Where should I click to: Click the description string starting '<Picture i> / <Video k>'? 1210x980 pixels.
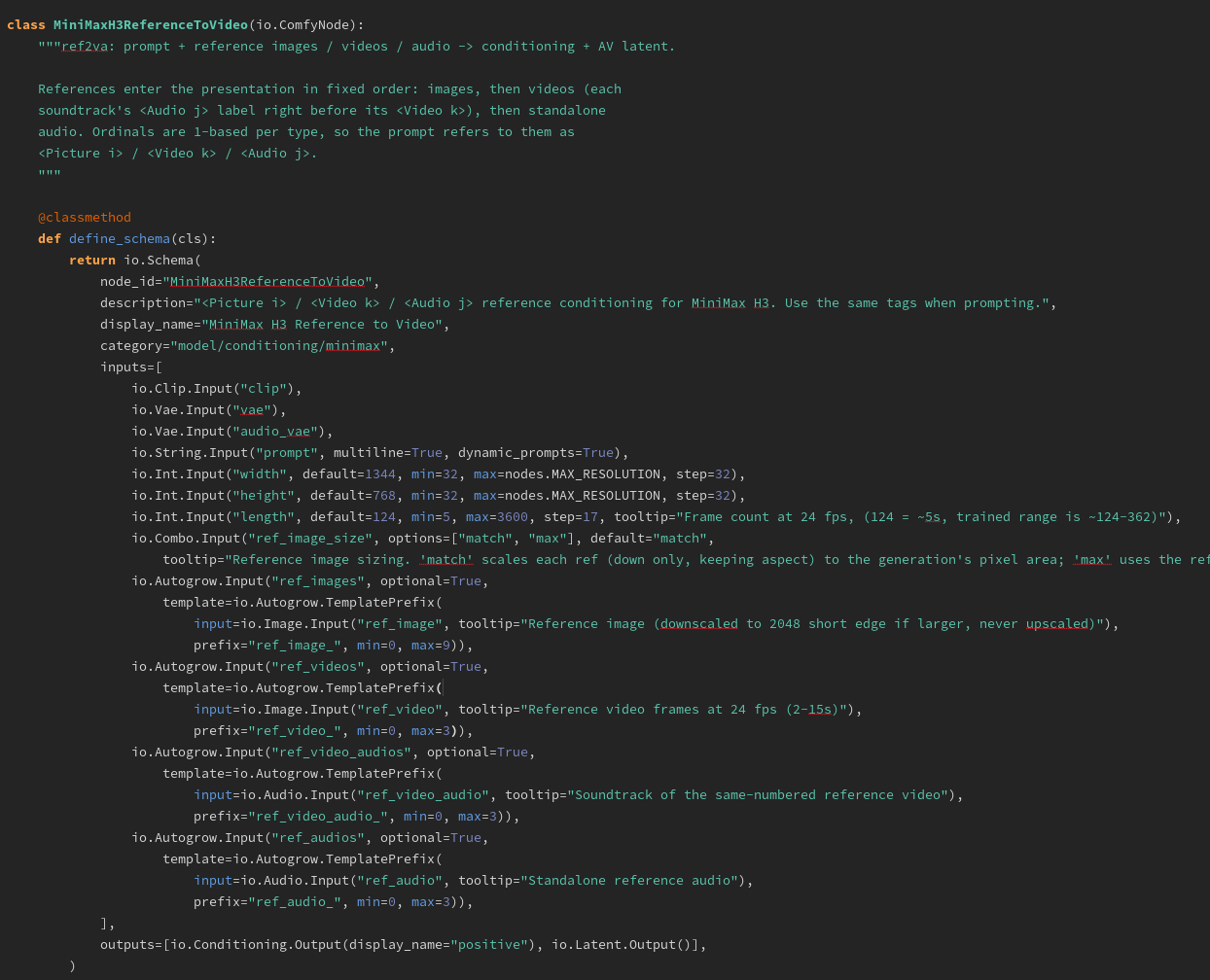(x=622, y=302)
